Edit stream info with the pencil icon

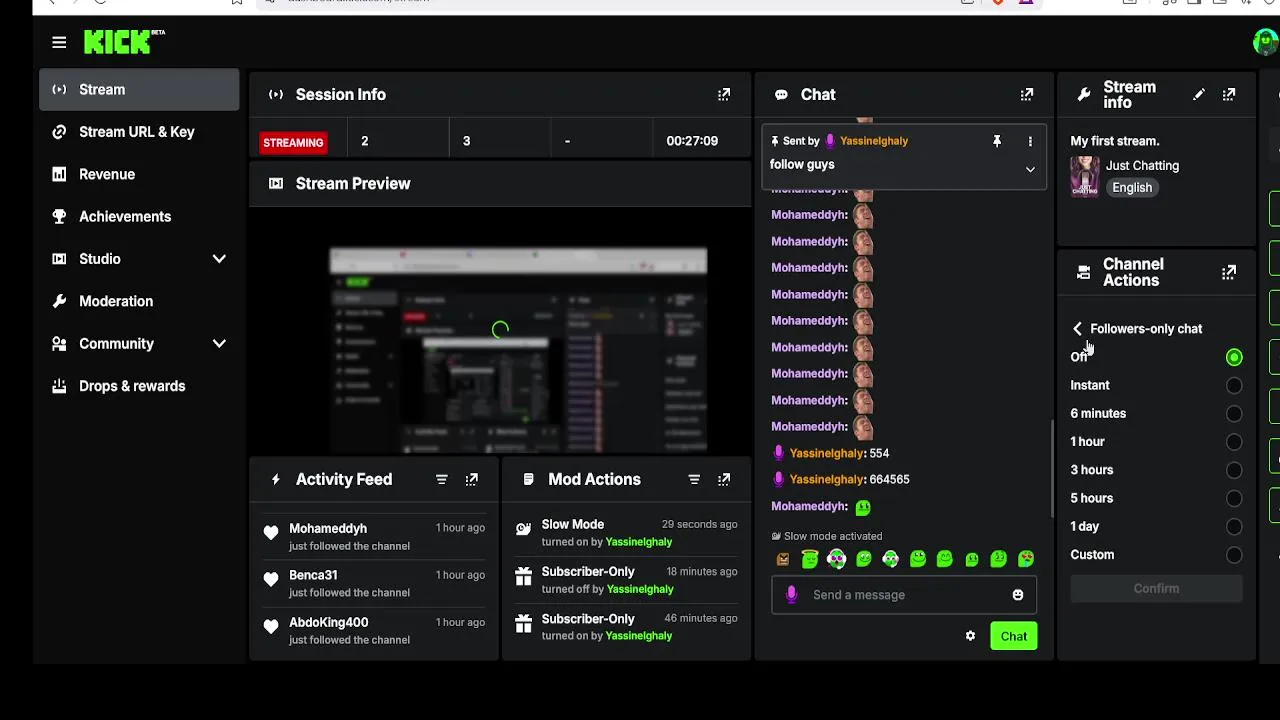[1199, 95]
